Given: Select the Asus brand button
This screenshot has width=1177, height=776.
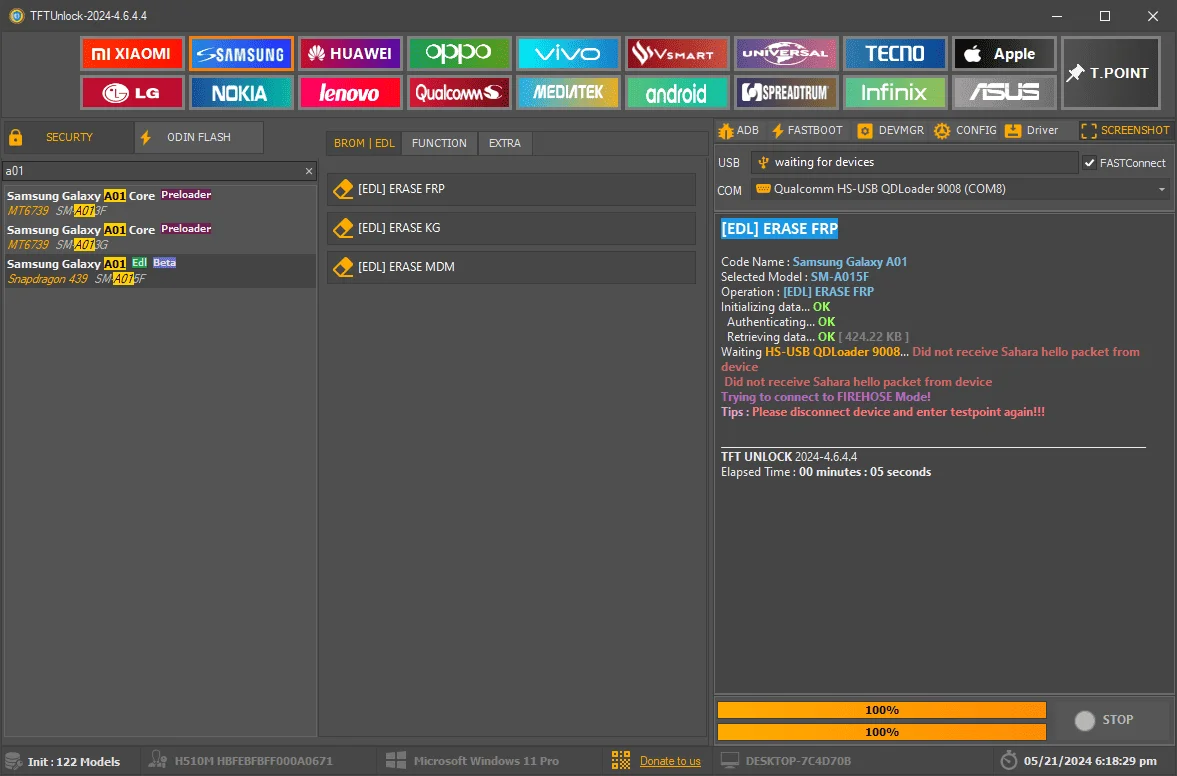Looking at the screenshot, I should (1004, 93).
